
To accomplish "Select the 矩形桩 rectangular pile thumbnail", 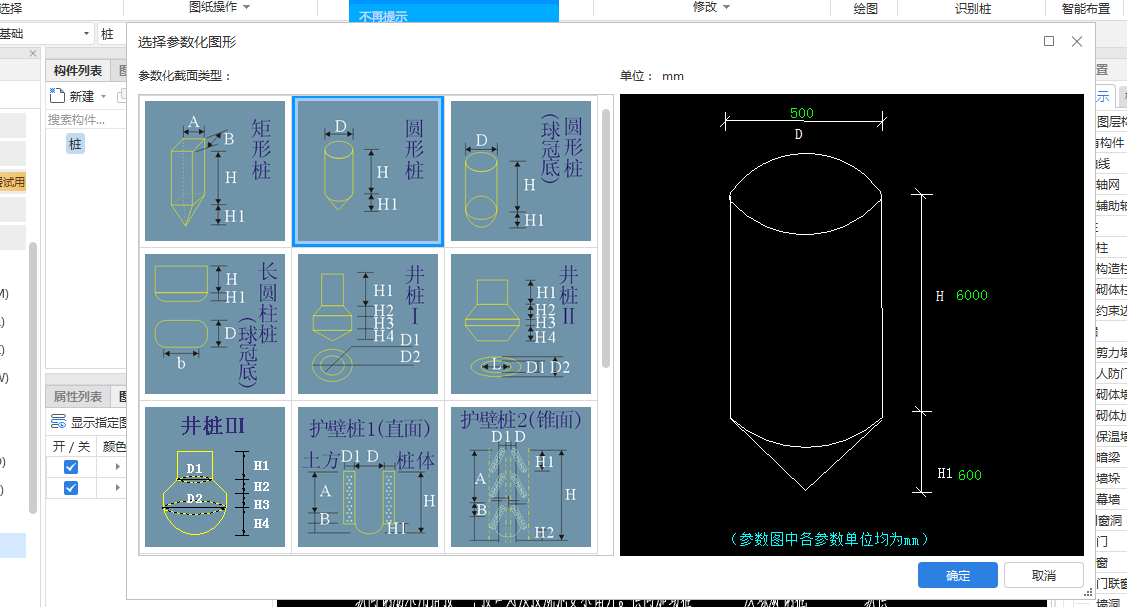I will pos(215,171).
